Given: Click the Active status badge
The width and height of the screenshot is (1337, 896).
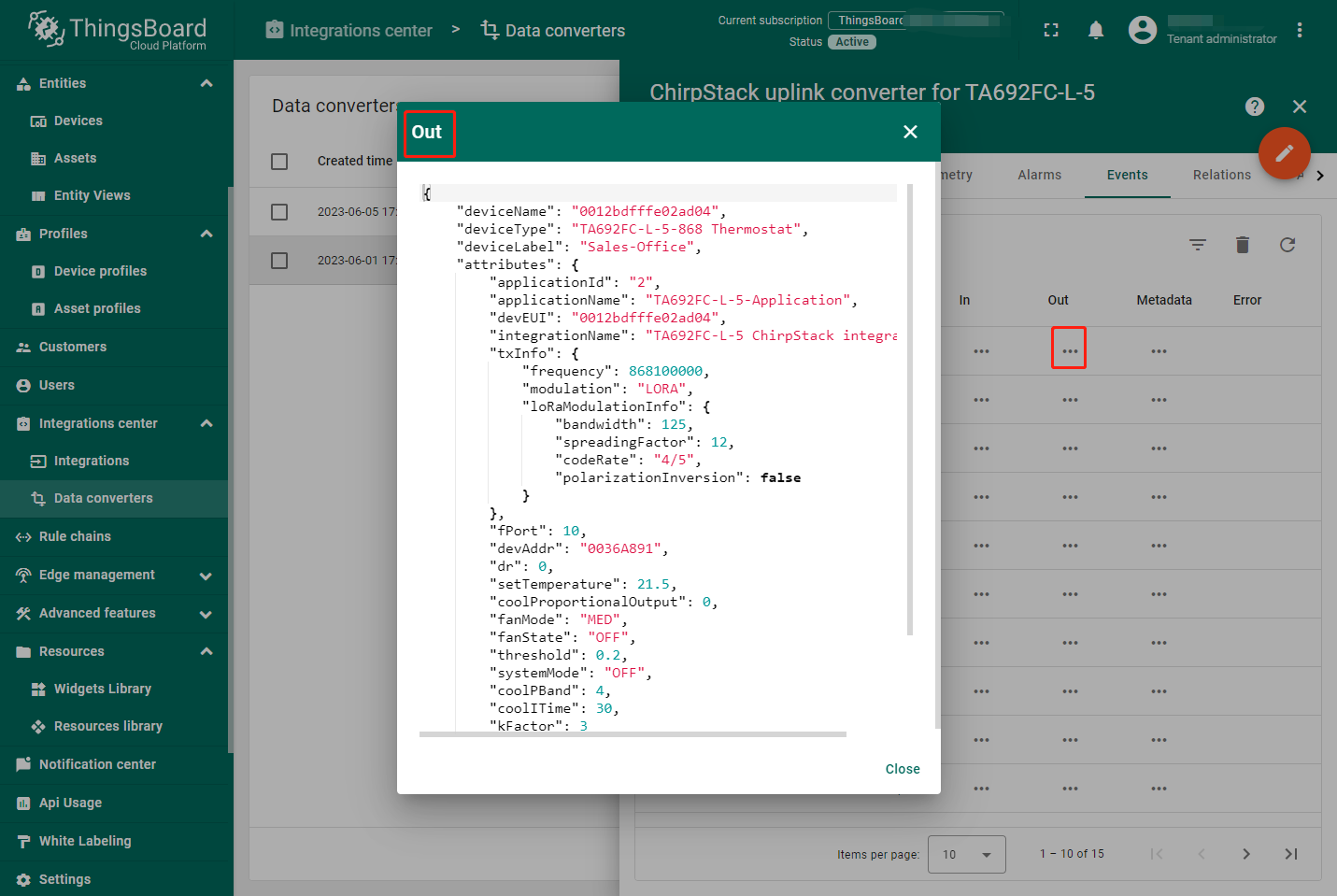Looking at the screenshot, I should 852,42.
